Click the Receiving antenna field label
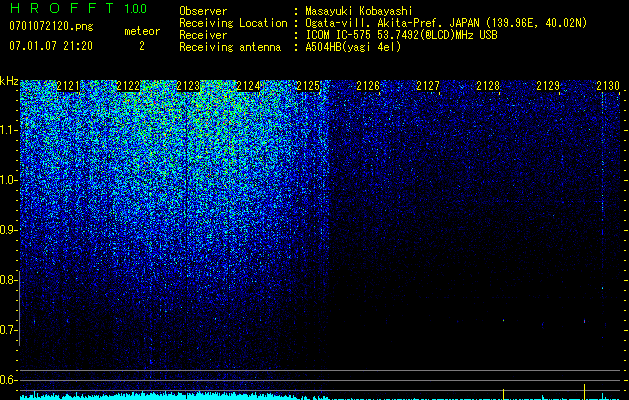 pyautogui.click(x=230, y=47)
